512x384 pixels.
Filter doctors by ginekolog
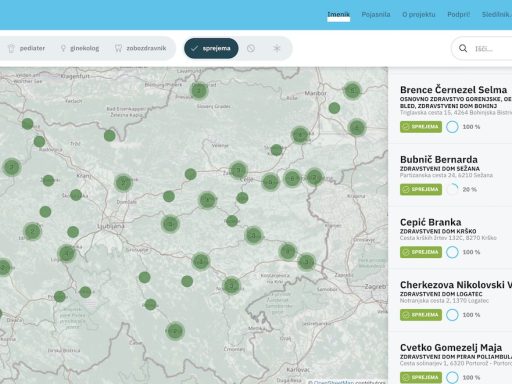pyautogui.click(x=80, y=48)
